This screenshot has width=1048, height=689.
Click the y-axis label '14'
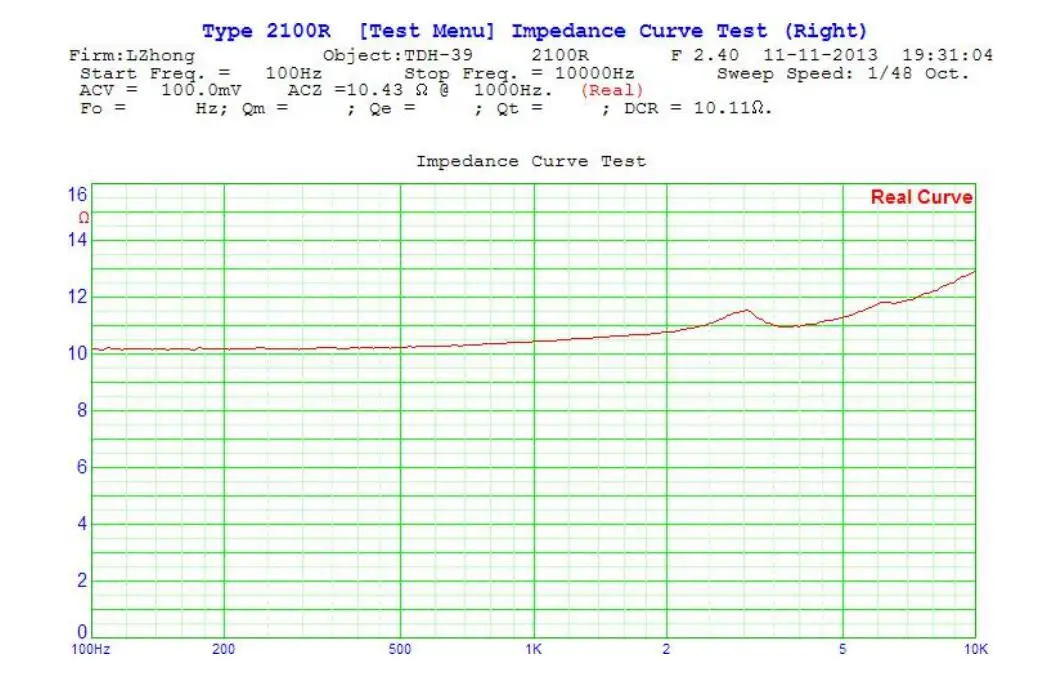point(78,239)
